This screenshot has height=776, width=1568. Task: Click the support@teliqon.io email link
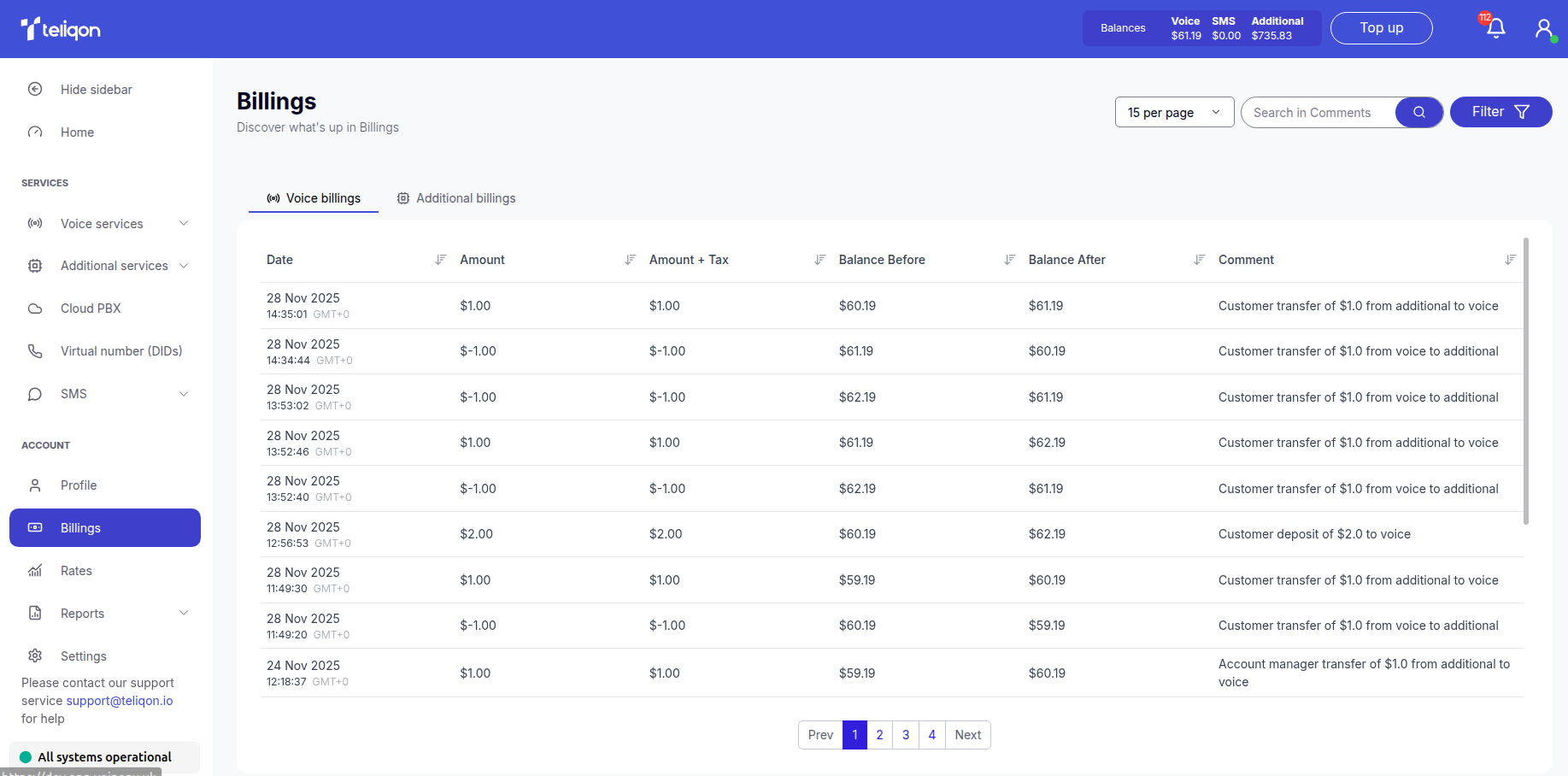(x=120, y=701)
